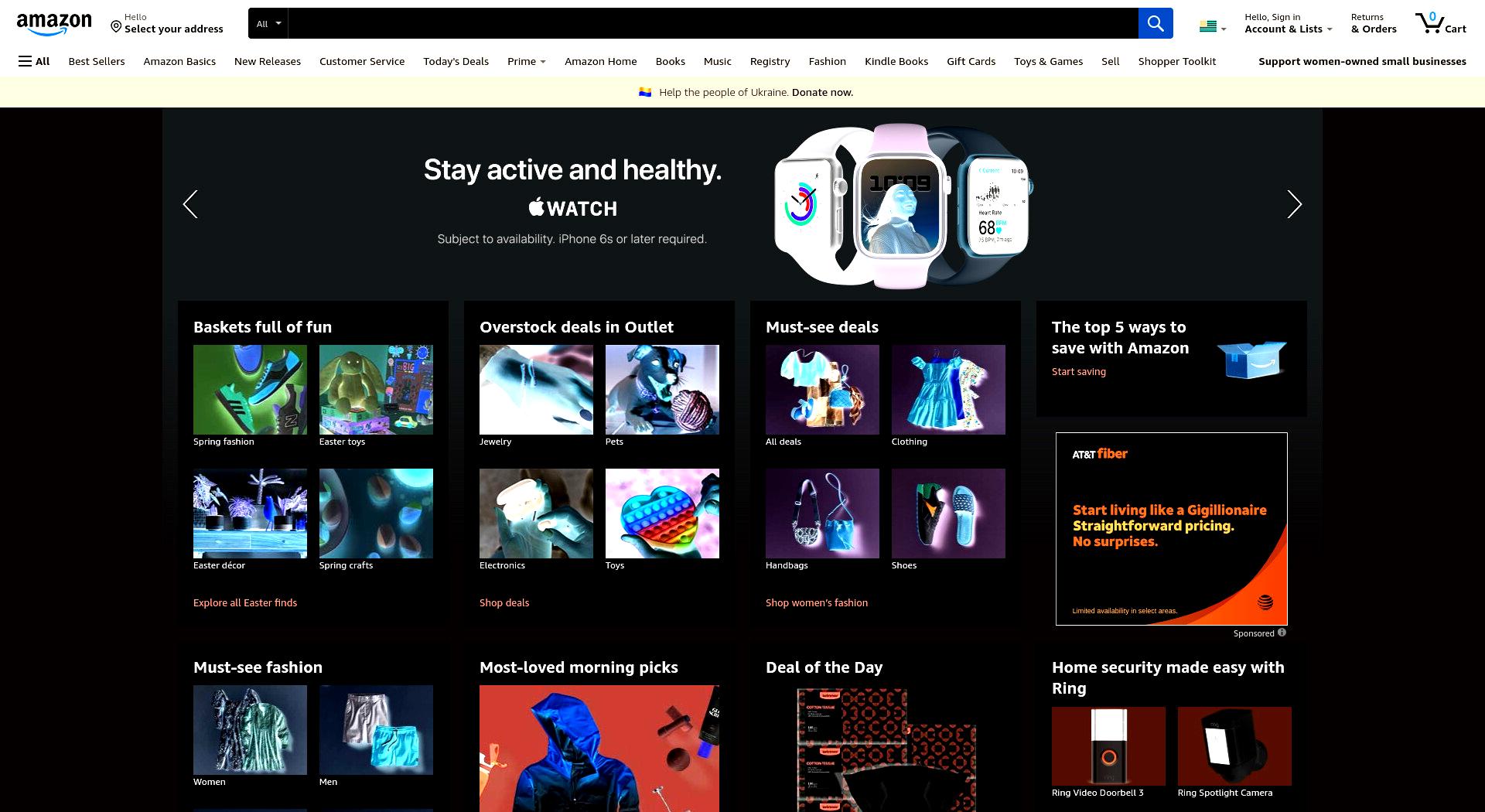Click the Sponsored info icon
Viewport: 1485px width, 812px height.
point(1282,633)
